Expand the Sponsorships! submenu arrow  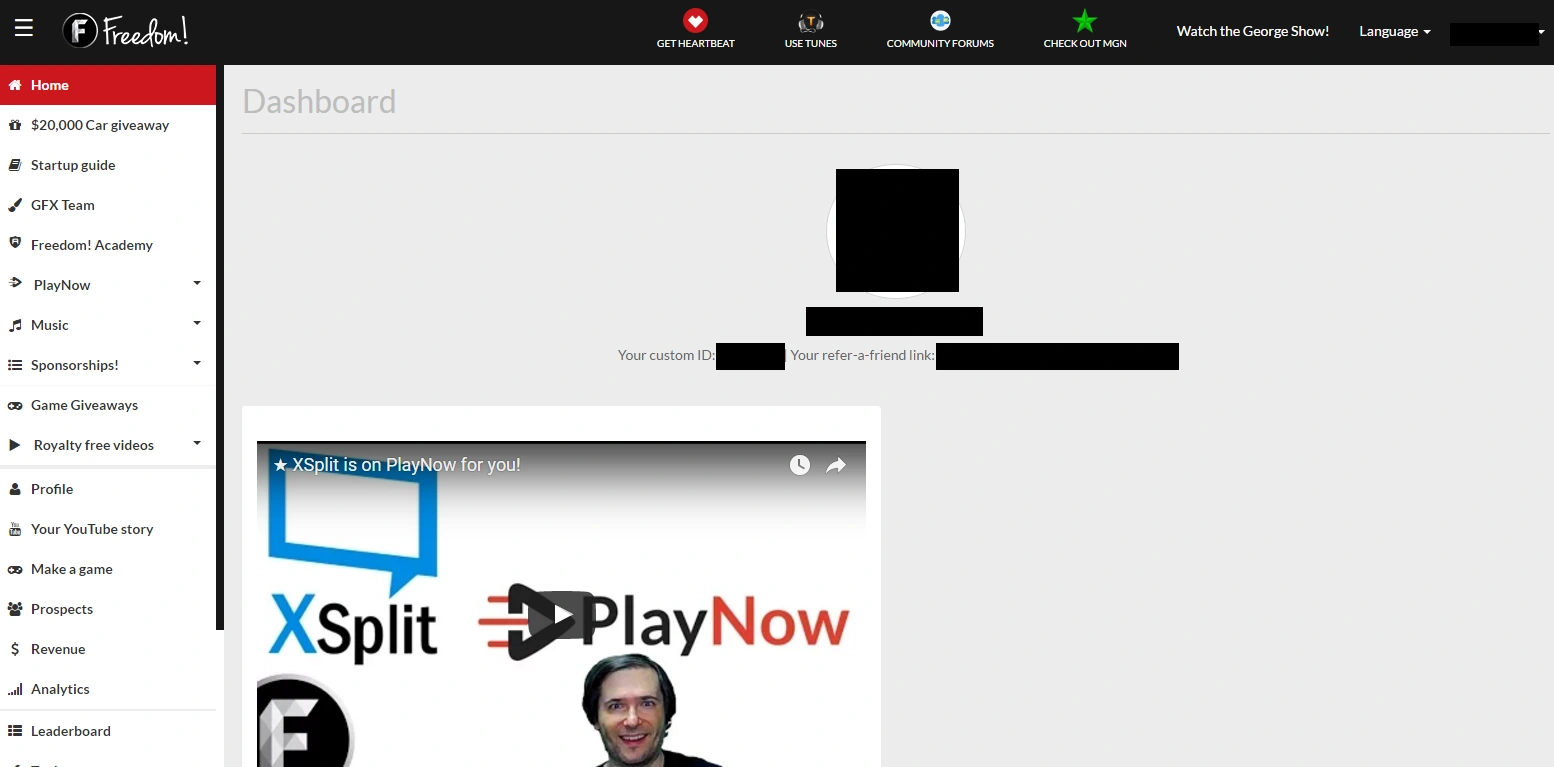(197, 364)
